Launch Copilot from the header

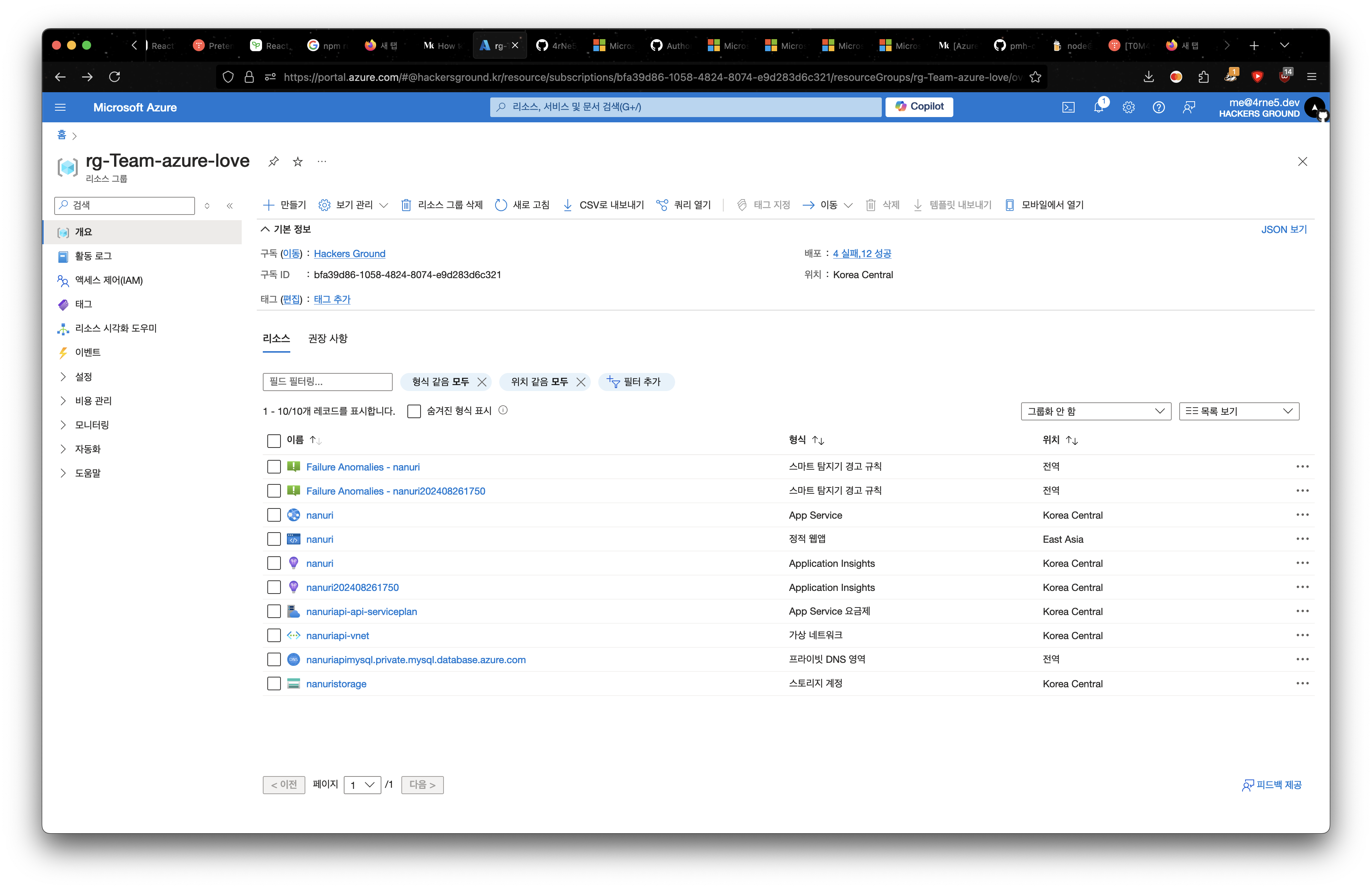(x=919, y=107)
